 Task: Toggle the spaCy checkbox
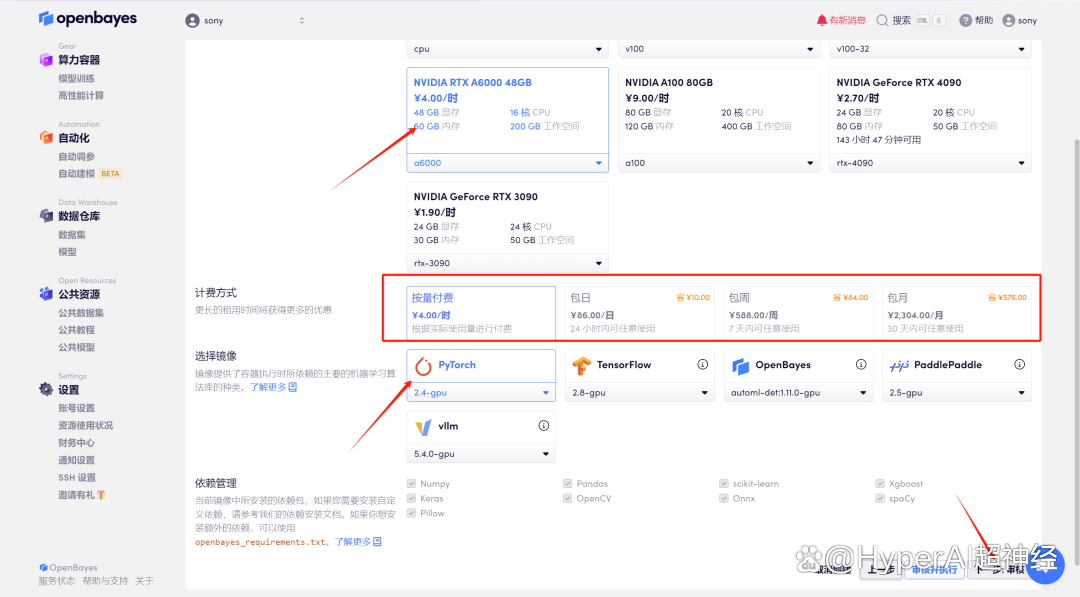pos(880,499)
